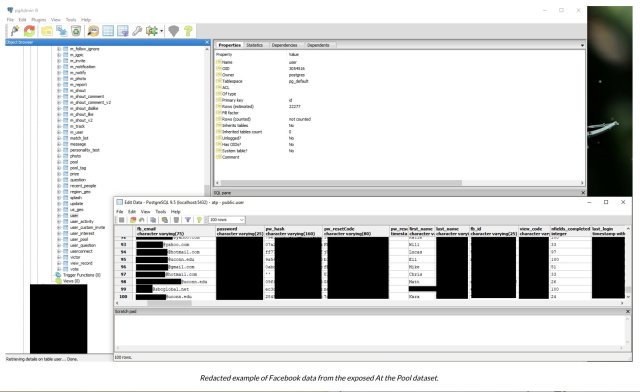
Task: Open the Plugins menu in pgAdmin
Action: (x=39, y=20)
